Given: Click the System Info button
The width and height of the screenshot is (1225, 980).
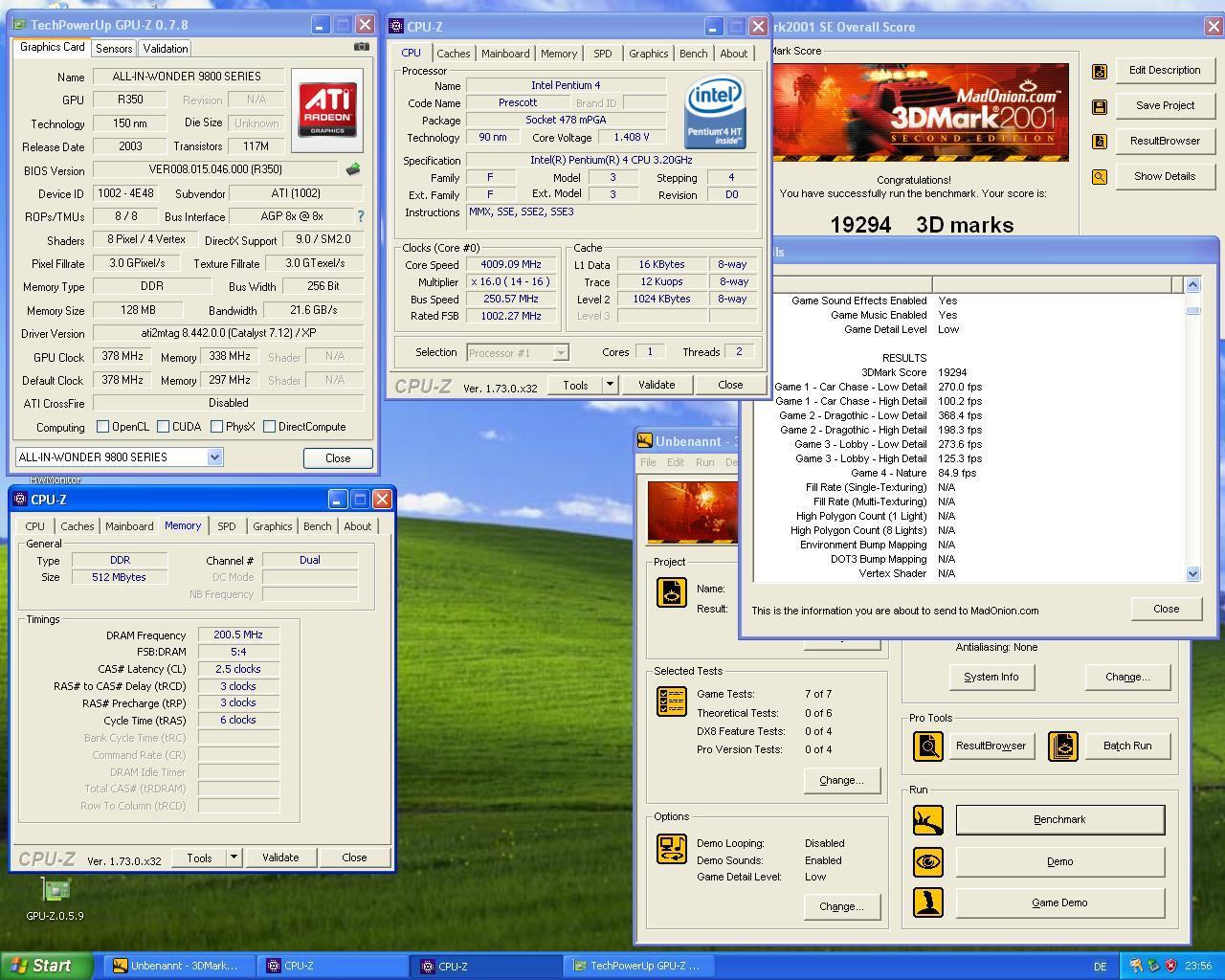Looking at the screenshot, I should click(x=991, y=677).
